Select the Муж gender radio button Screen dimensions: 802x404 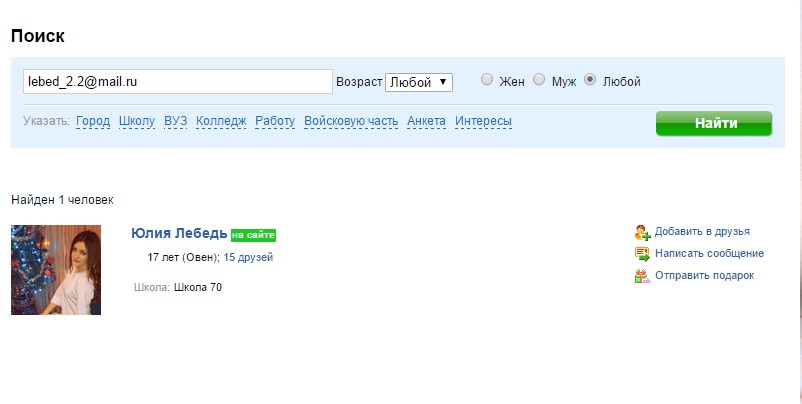pyautogui.click(x=539, y=80)
